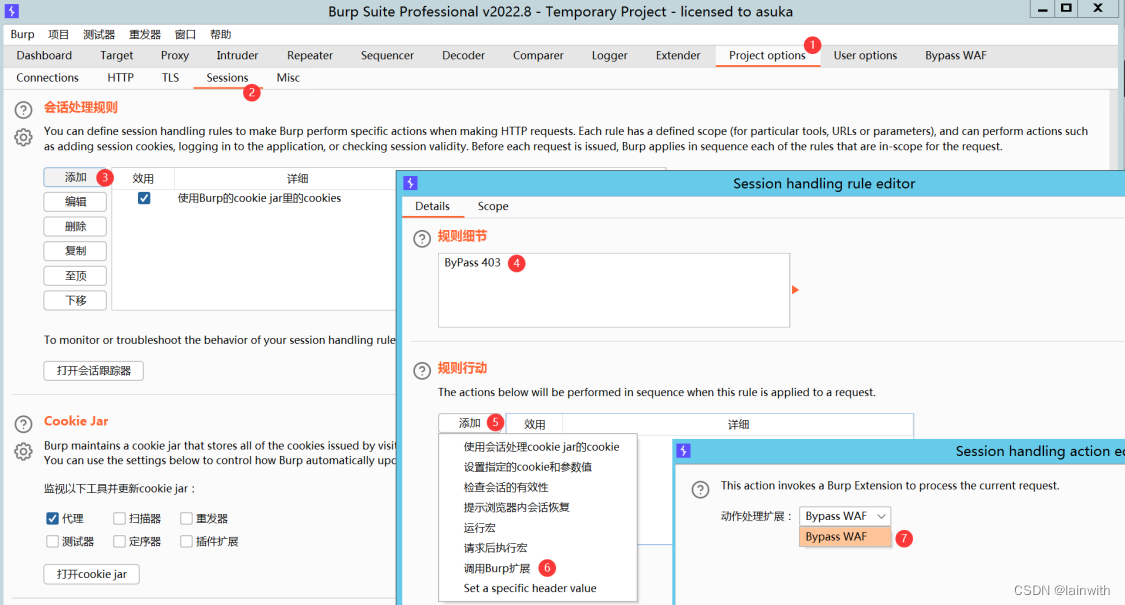Open the Misc sub-tab
This screenshot has width=1125, height=605.
pos(288,78)
